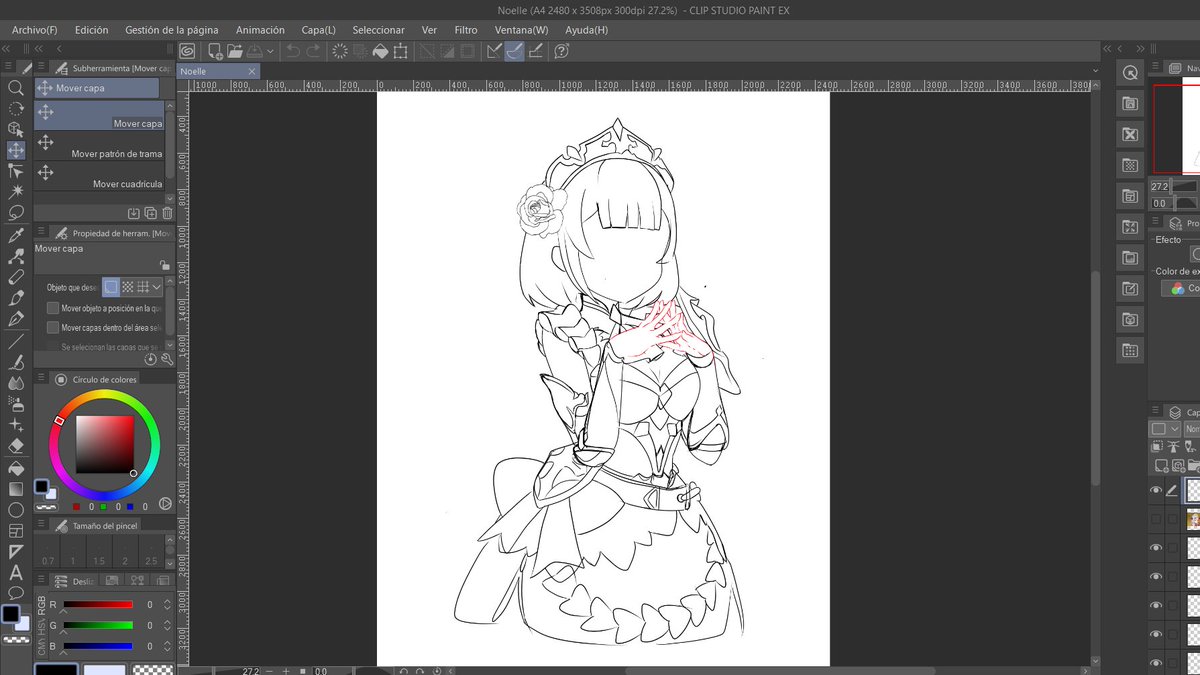
Task: Select the Ruler triangle tool
Action: pyautogui.click(x=16, y=552)
